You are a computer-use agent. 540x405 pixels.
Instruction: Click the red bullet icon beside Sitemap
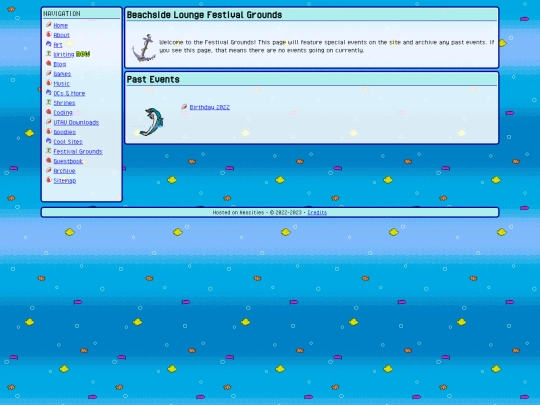tap(49, 180)
